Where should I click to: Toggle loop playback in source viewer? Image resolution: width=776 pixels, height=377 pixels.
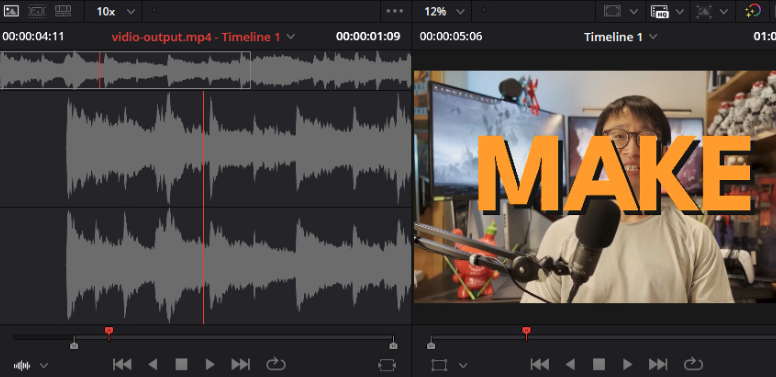tap(276, 365)
